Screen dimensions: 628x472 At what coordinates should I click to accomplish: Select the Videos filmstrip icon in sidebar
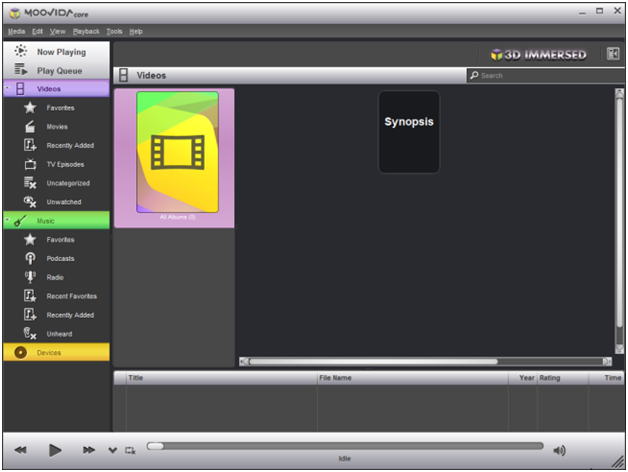[20, 89]
